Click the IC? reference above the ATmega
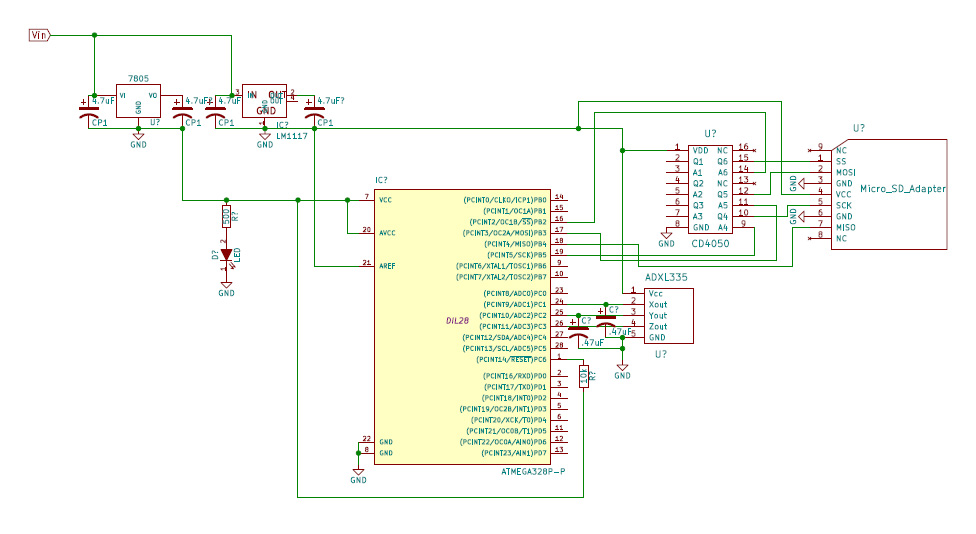Viewport: 976px width, 534px height. (381, 180)
